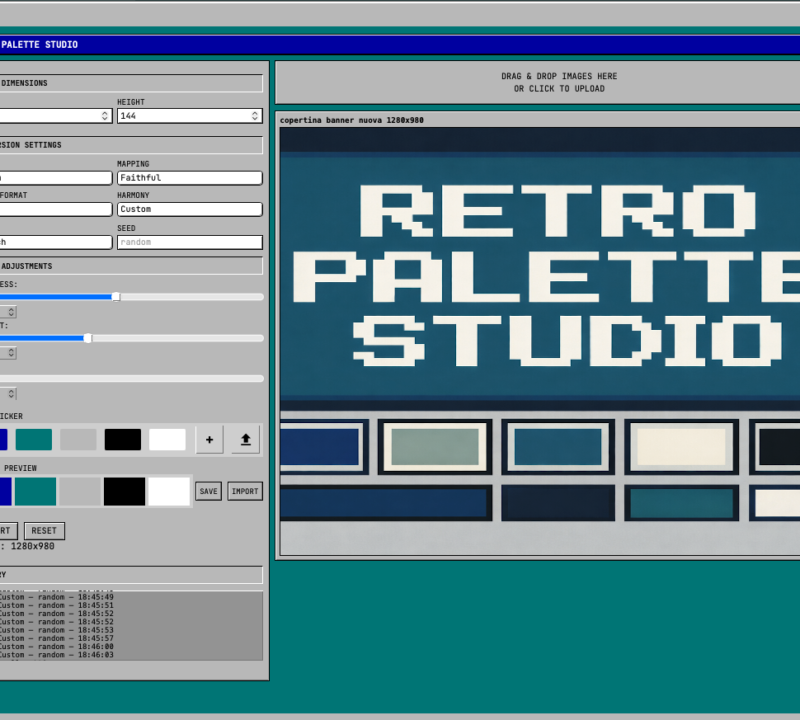Viewport: 800px width, 720px height.
Task: Click the upload arrow icon beside the plus button
Action: point(245,440)
